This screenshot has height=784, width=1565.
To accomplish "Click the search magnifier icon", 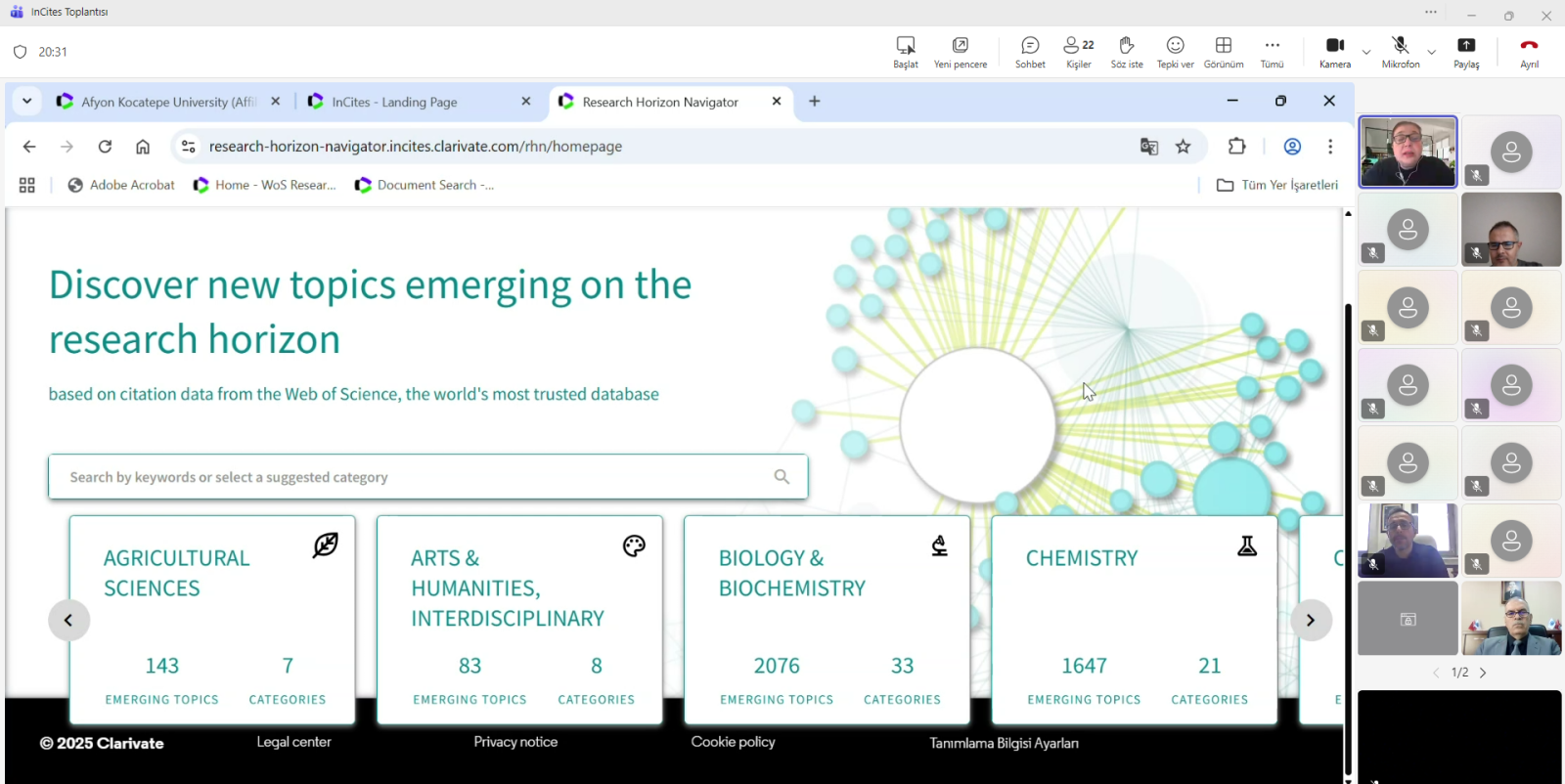I will [782, 477].
